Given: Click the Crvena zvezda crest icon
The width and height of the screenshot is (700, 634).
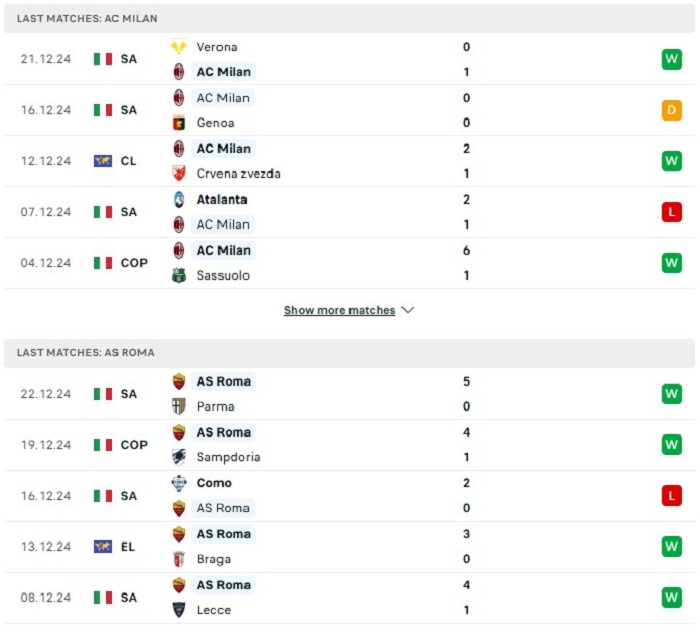Looking at the screenshot, I should click(x=179, y=173).
